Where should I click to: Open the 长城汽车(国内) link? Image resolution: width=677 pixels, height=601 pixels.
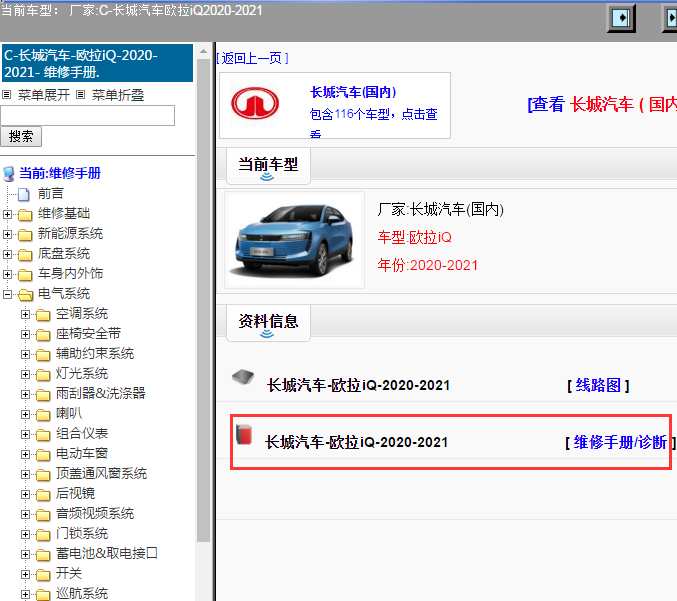(353, 92)
